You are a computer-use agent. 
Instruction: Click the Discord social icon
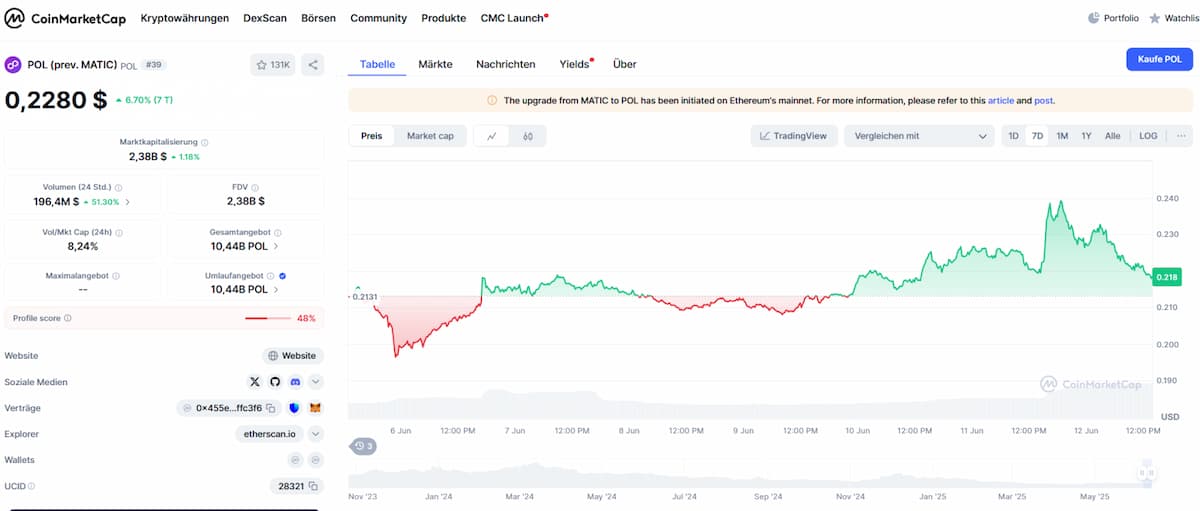click(295, 382)
